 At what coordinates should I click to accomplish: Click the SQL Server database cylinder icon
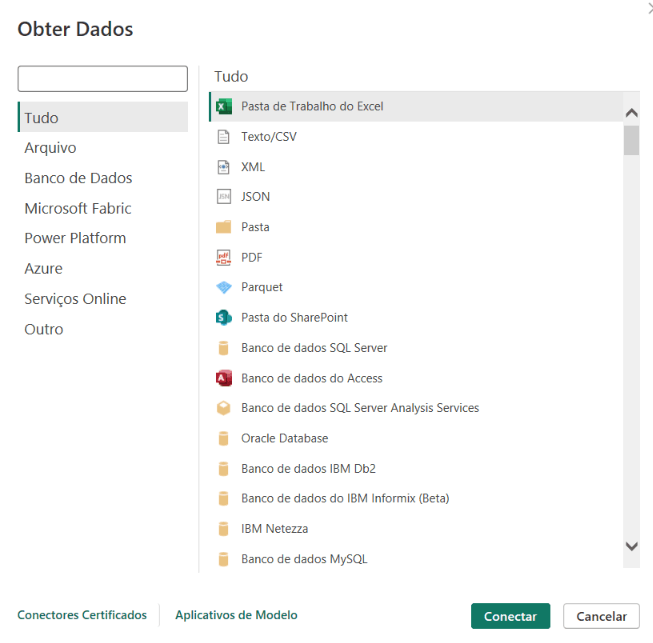224,348
